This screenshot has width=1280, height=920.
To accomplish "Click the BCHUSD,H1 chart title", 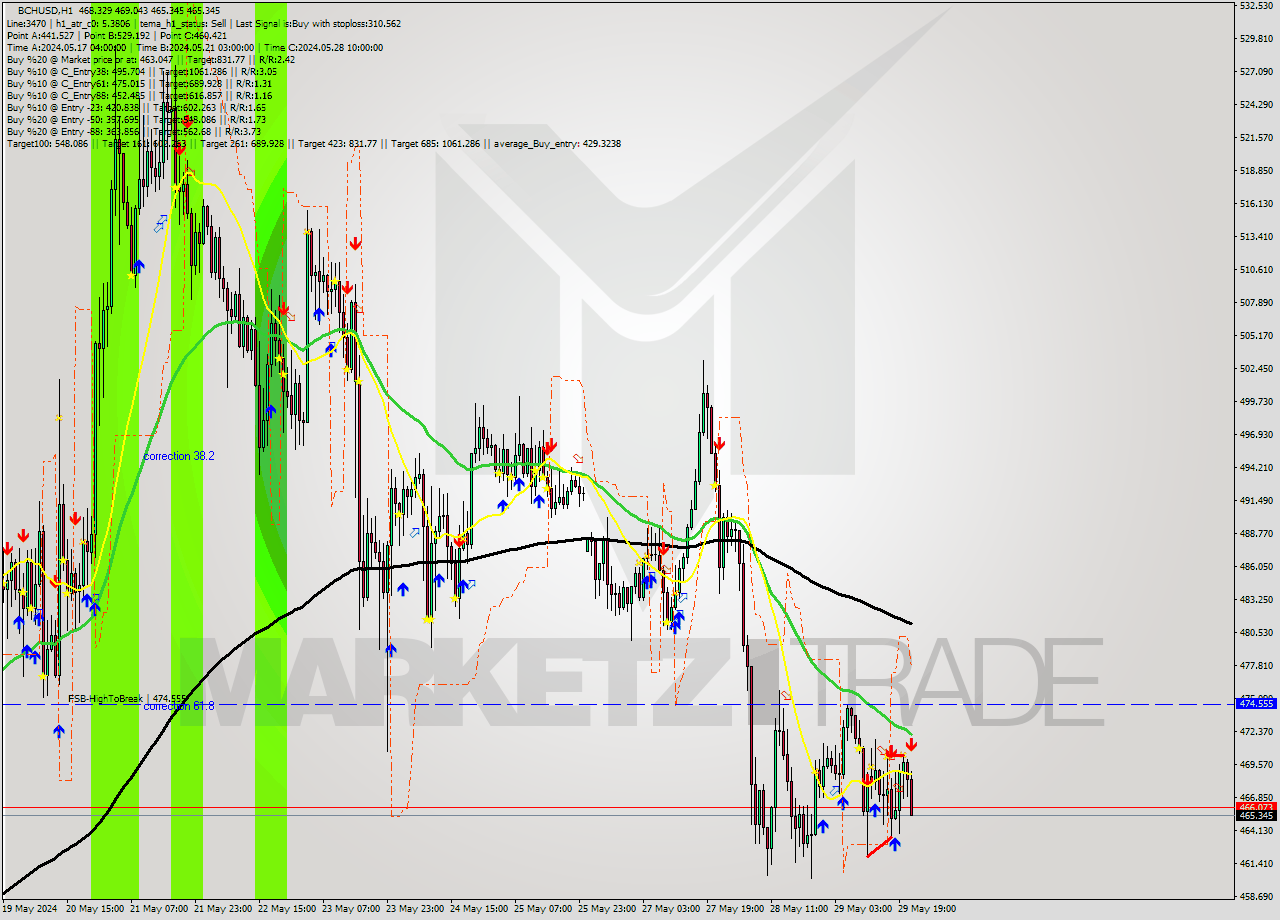I will (47, 11).
